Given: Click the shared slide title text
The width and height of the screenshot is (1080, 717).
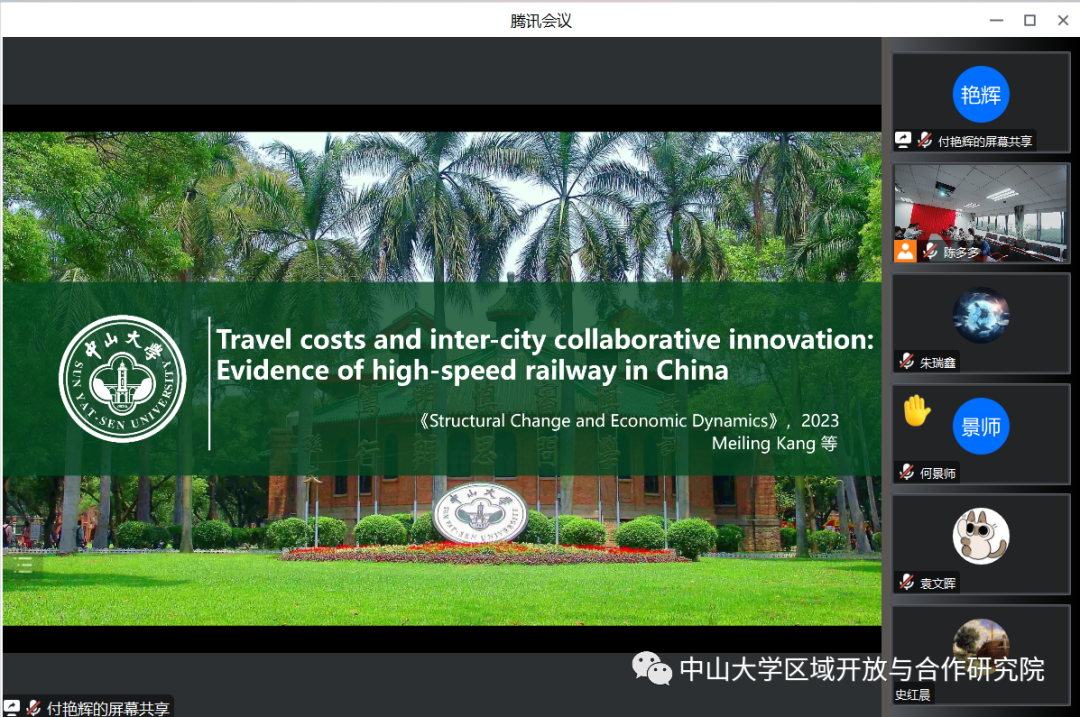Looking at the screenshot, I should [545, 355].
